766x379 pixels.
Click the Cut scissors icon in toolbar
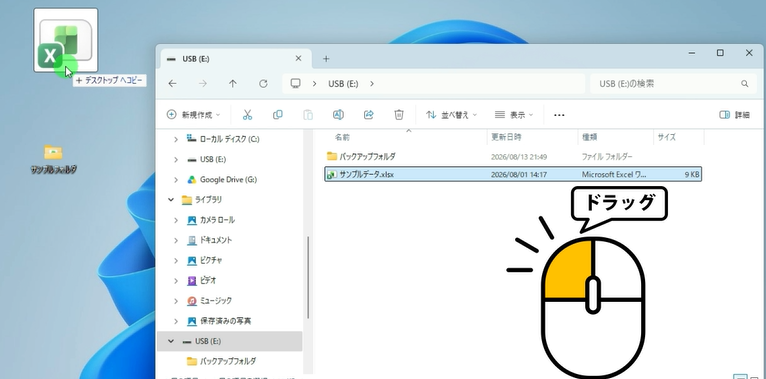tap(247, 115)
